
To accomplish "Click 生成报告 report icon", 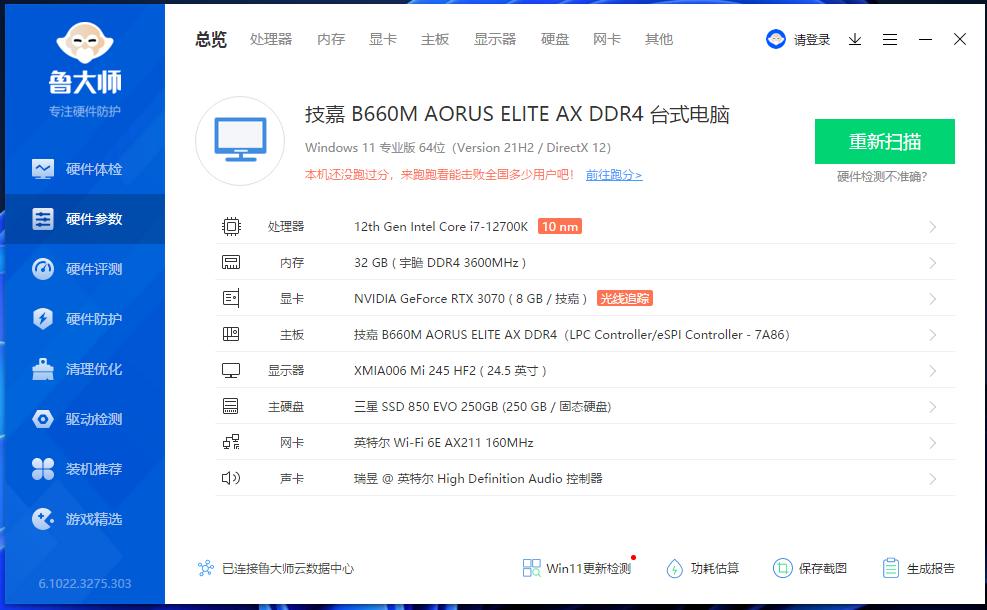I will click(x=891, y=568).
